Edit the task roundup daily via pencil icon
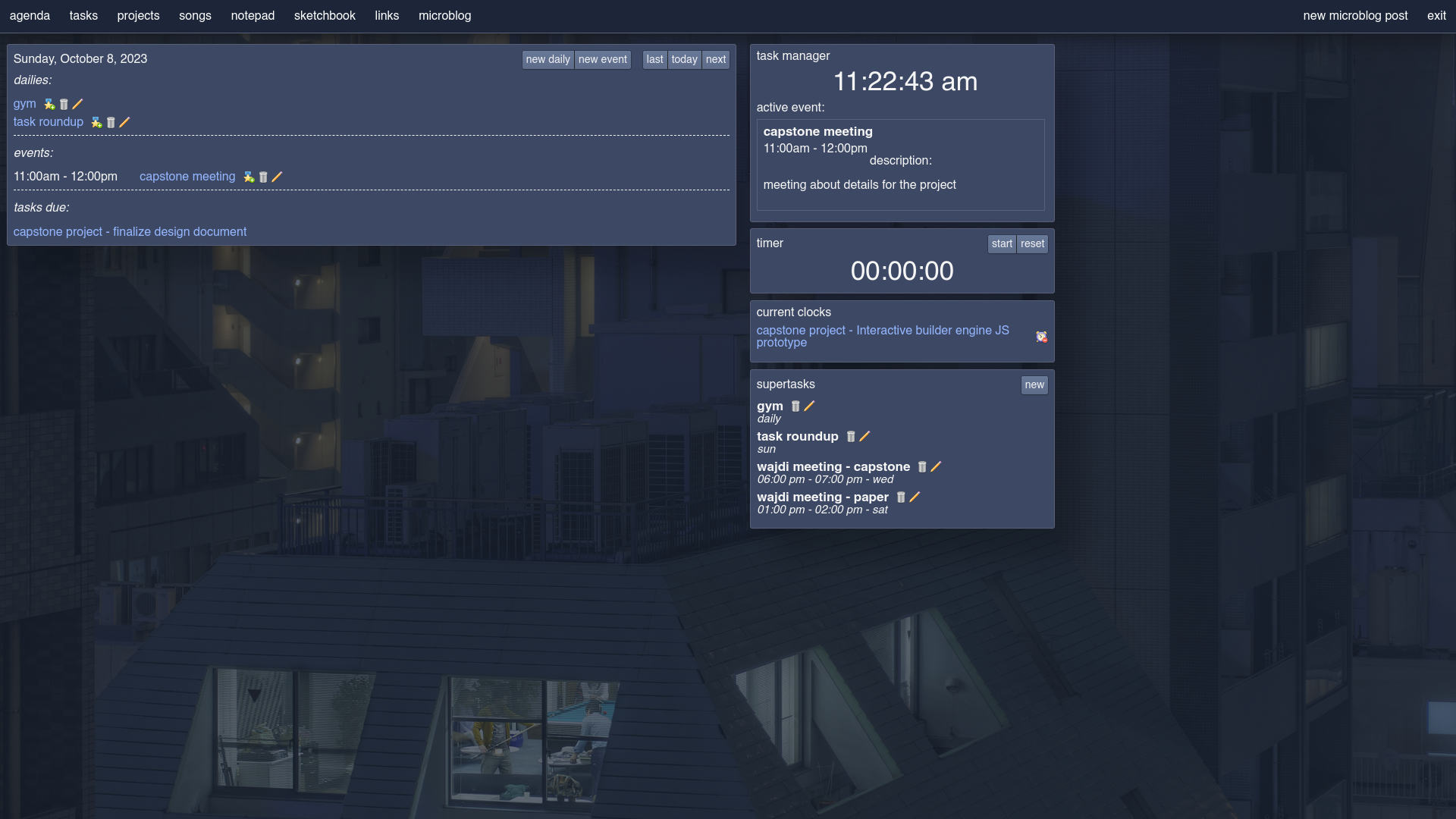The width and height of the screenshot is (1456, 819). 124,122
